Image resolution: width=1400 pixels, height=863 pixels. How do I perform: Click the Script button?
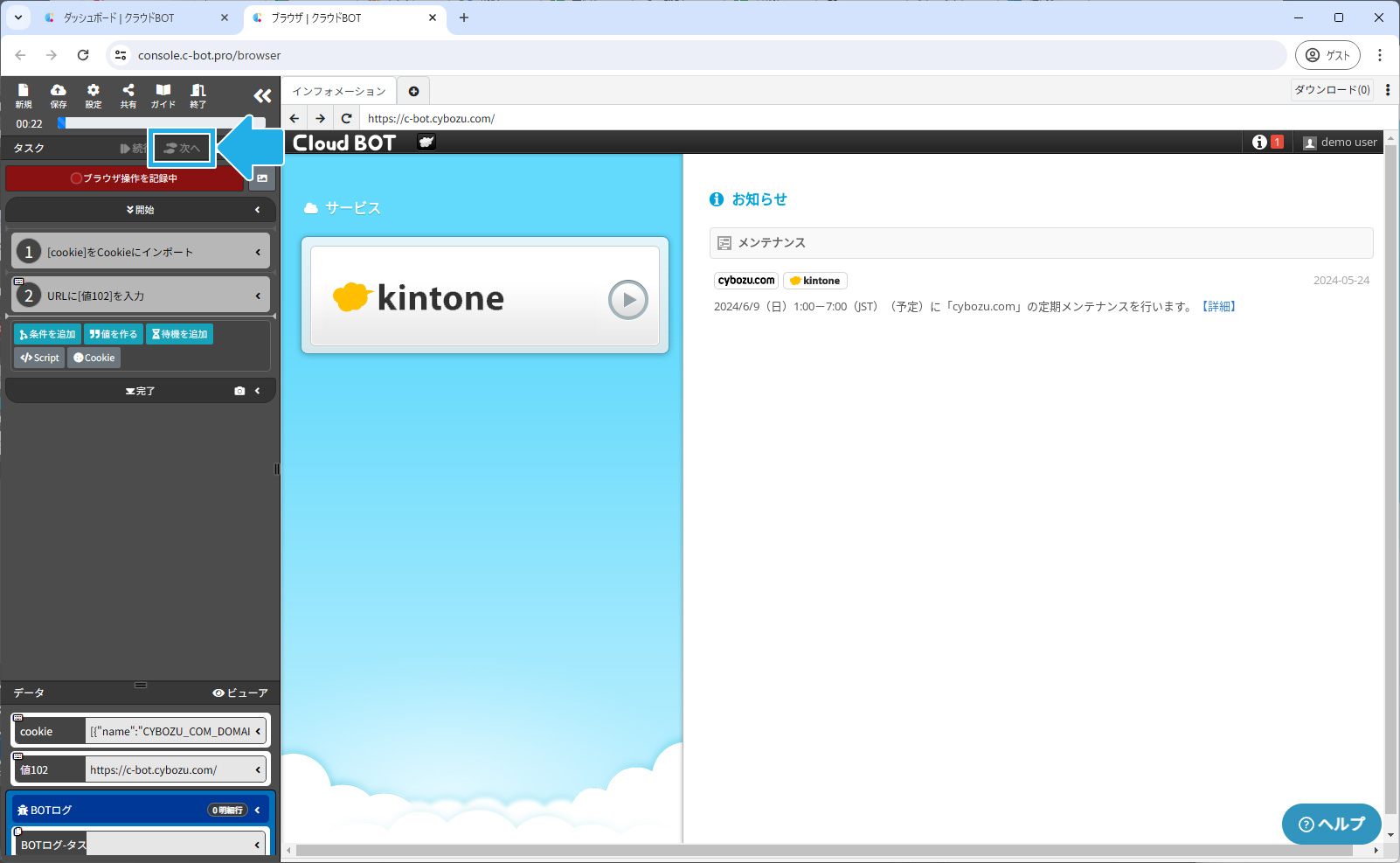[39, 358]
